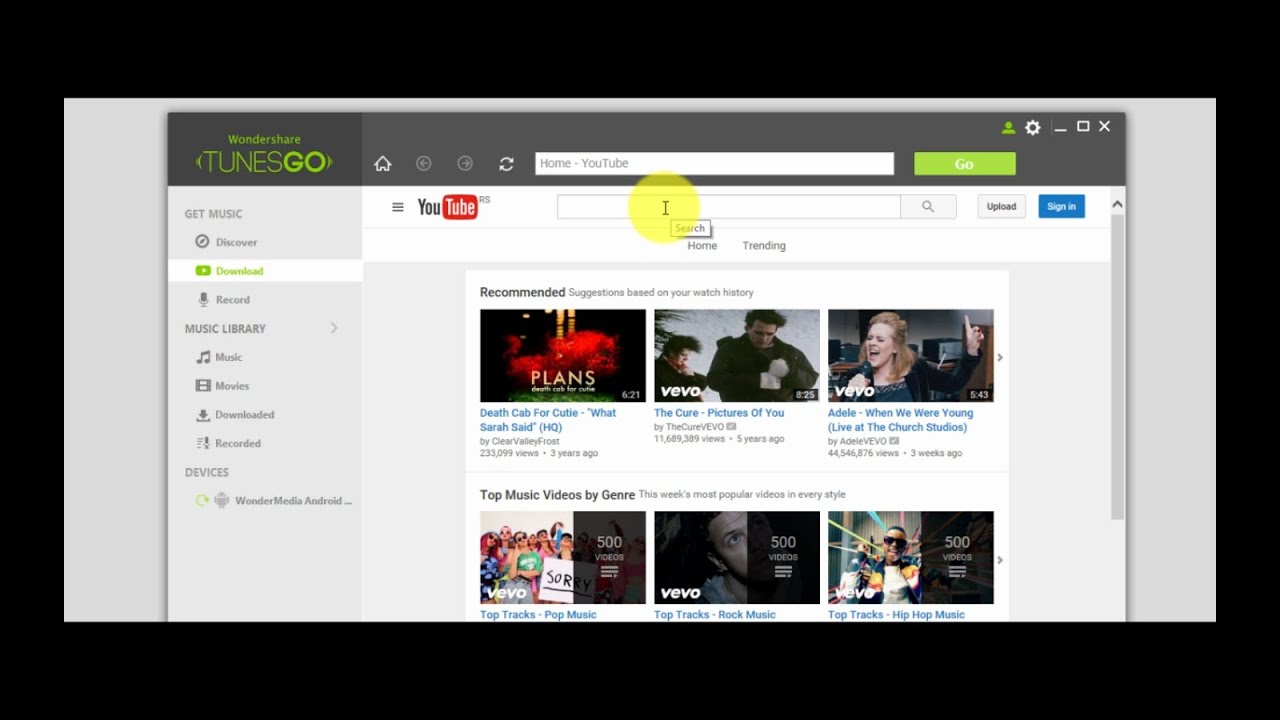1280x720 pixels.
Task: Open the Downloaded list
Action: [245, 415]
